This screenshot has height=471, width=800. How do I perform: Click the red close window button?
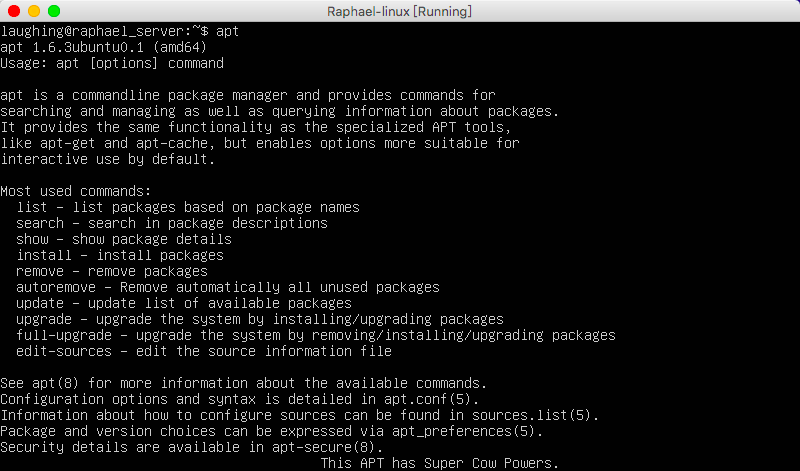pos(13,11)
